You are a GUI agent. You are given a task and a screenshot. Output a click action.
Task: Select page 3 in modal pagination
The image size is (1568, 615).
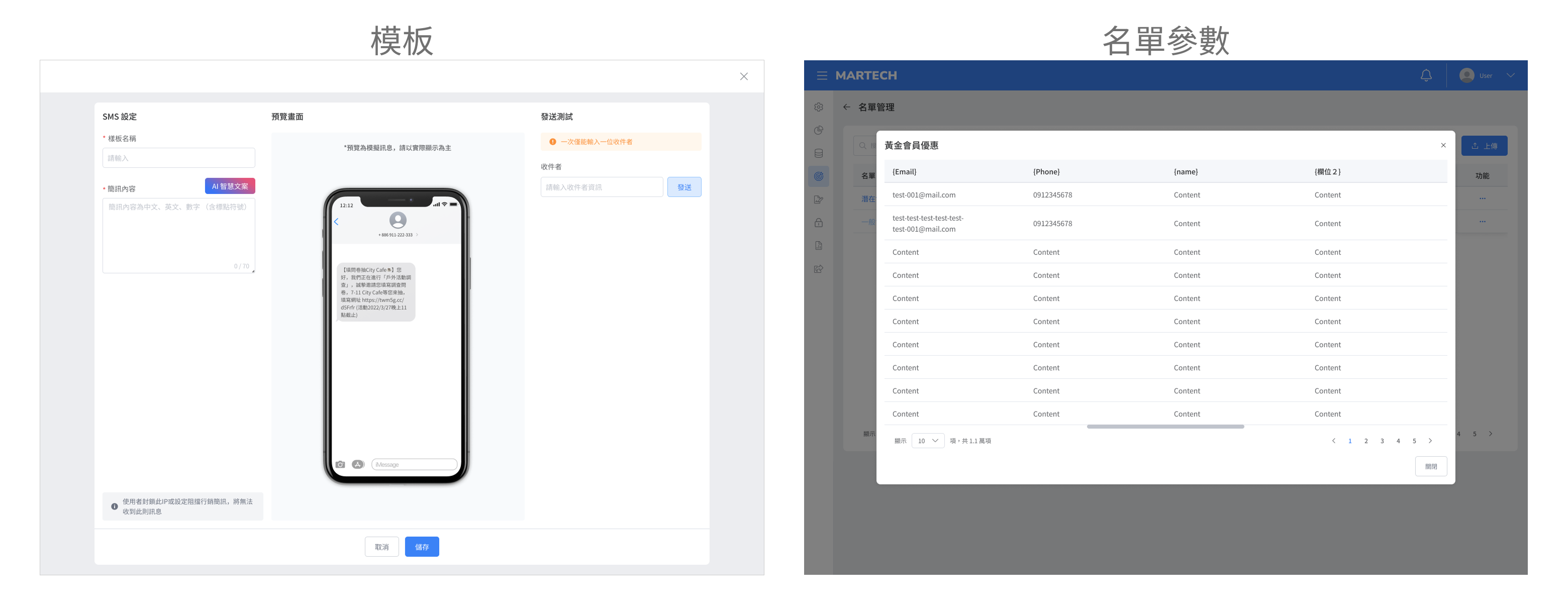tap(1382, 441)
